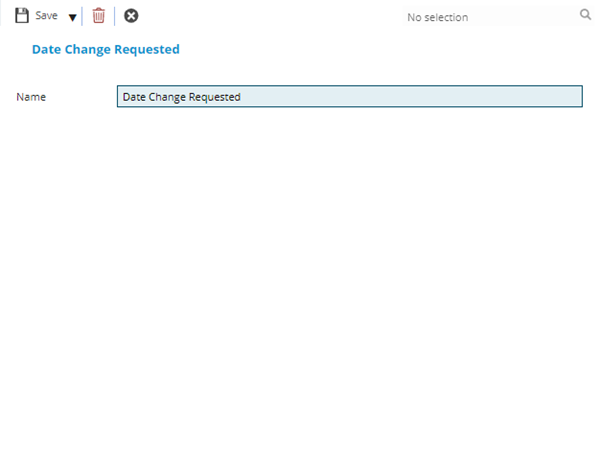Click blank form area below Name field

coord(300,280)
